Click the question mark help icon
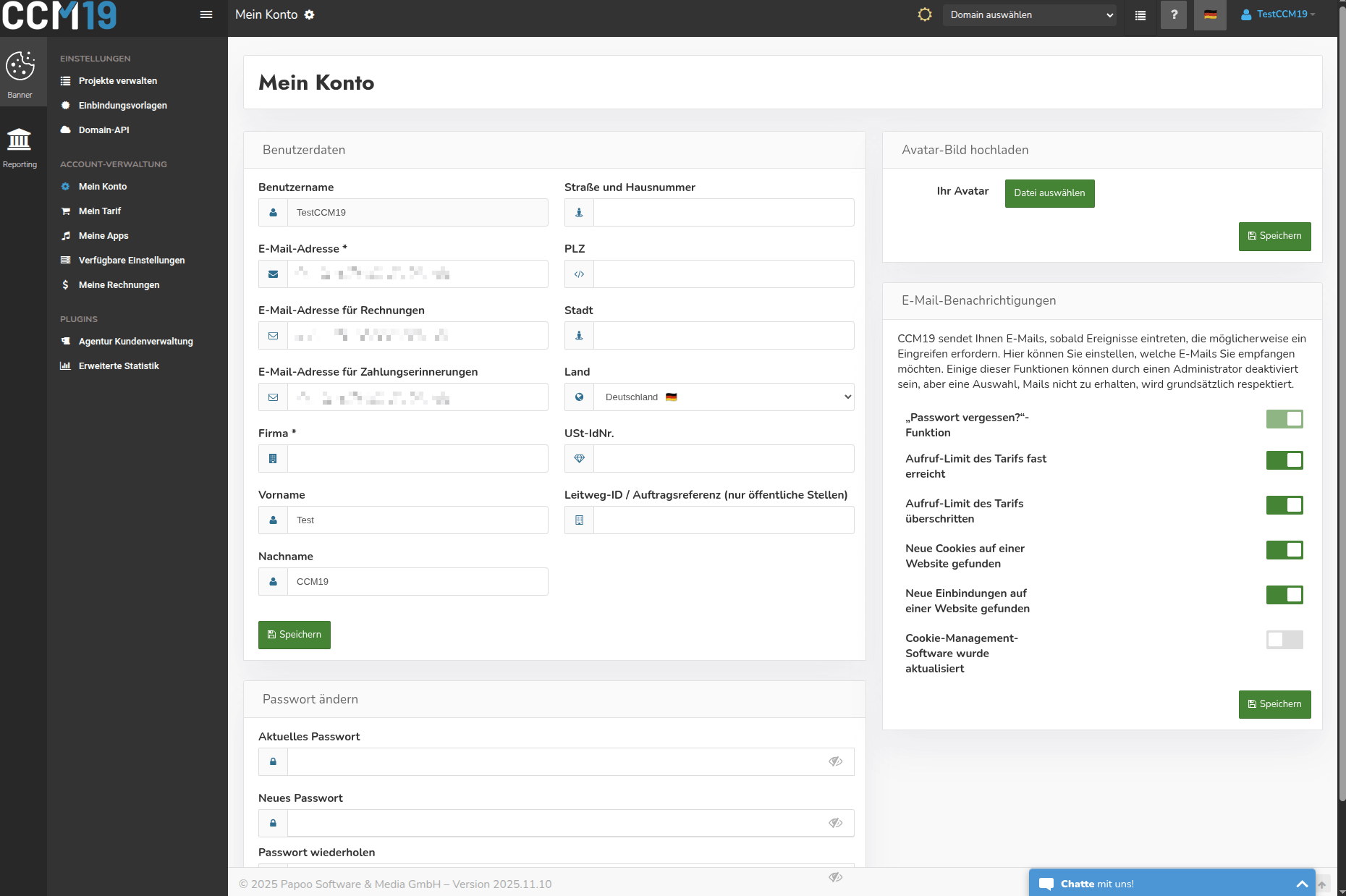 pos(1174,14)
